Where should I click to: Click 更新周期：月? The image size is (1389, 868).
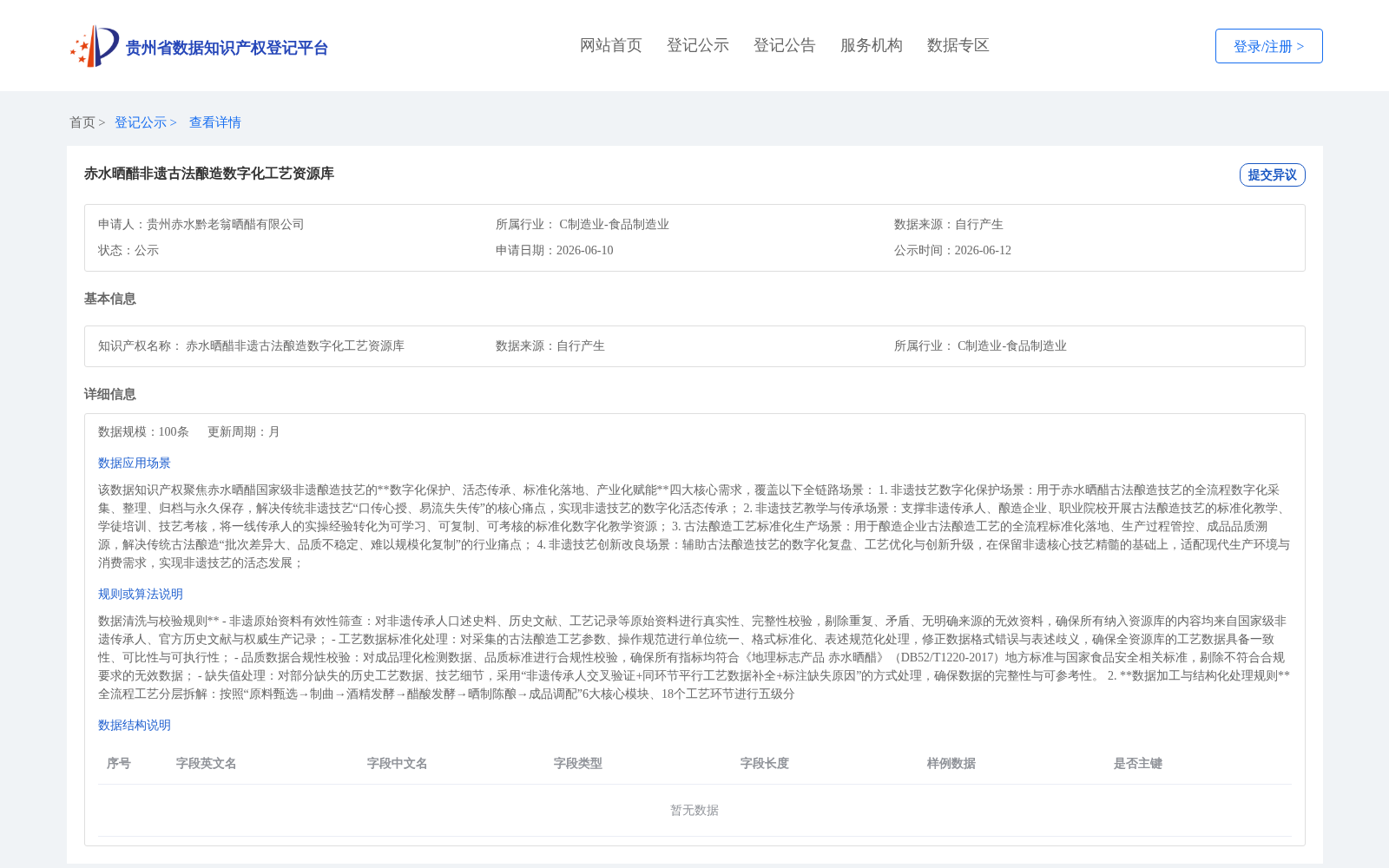pos(244,431)
